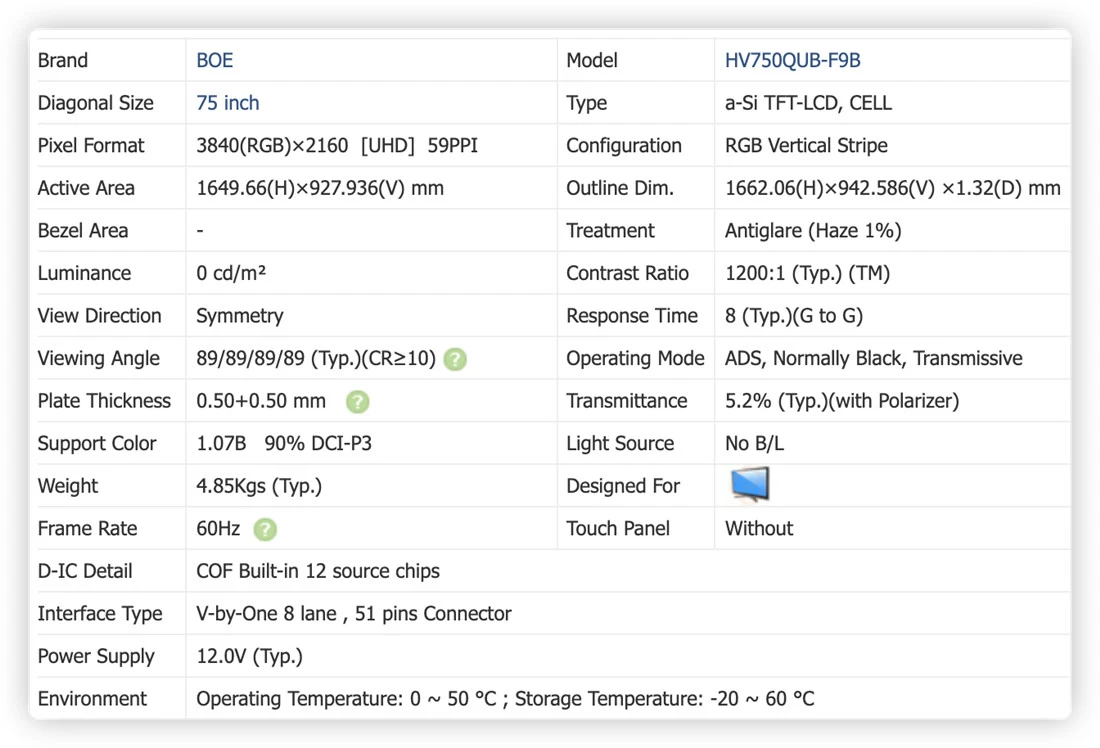Select the 12.0V (Typ.) power supply value

point(250,657)
